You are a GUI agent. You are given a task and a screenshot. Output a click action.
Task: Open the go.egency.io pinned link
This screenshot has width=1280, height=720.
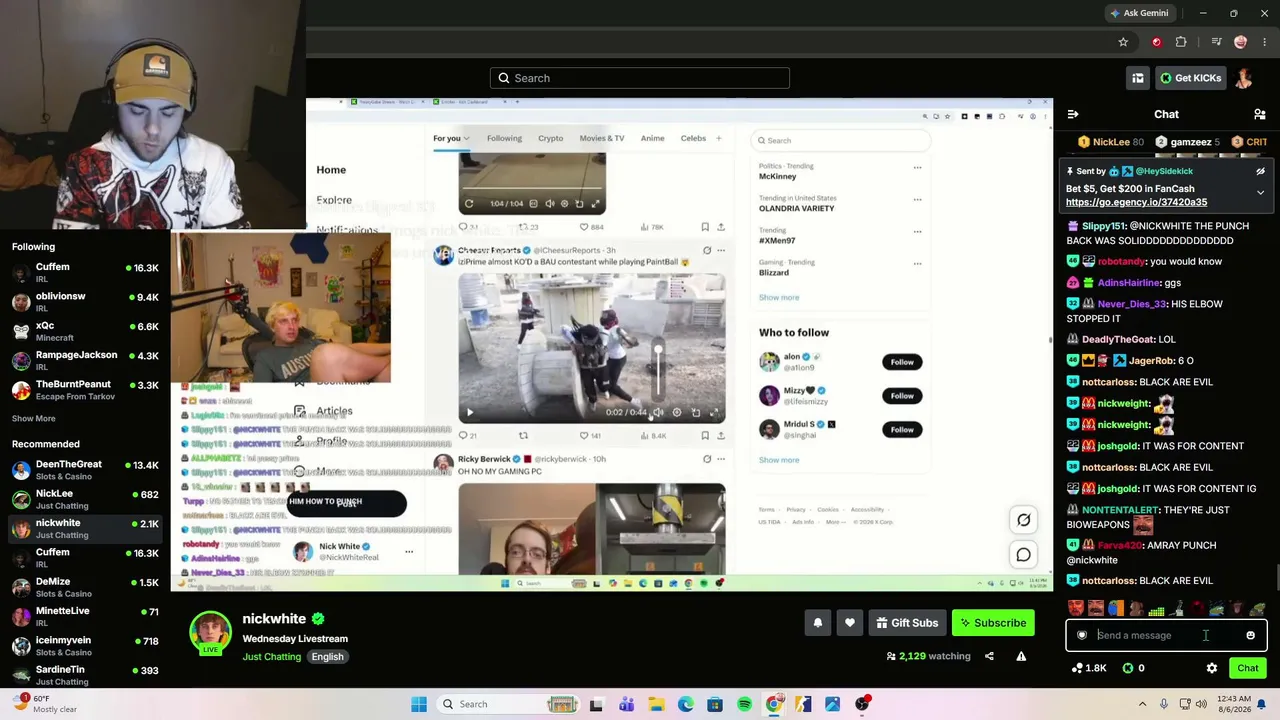click(1136, 202)
